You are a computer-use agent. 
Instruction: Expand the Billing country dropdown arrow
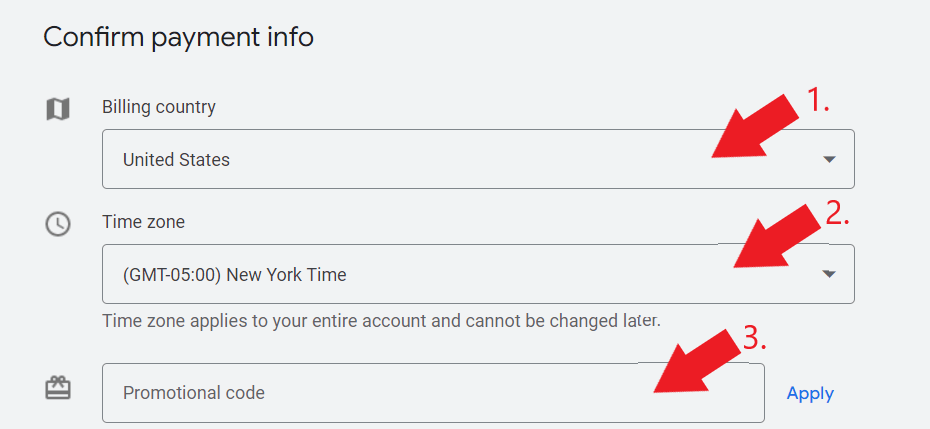pyautogui.click(x=829, y=159)
